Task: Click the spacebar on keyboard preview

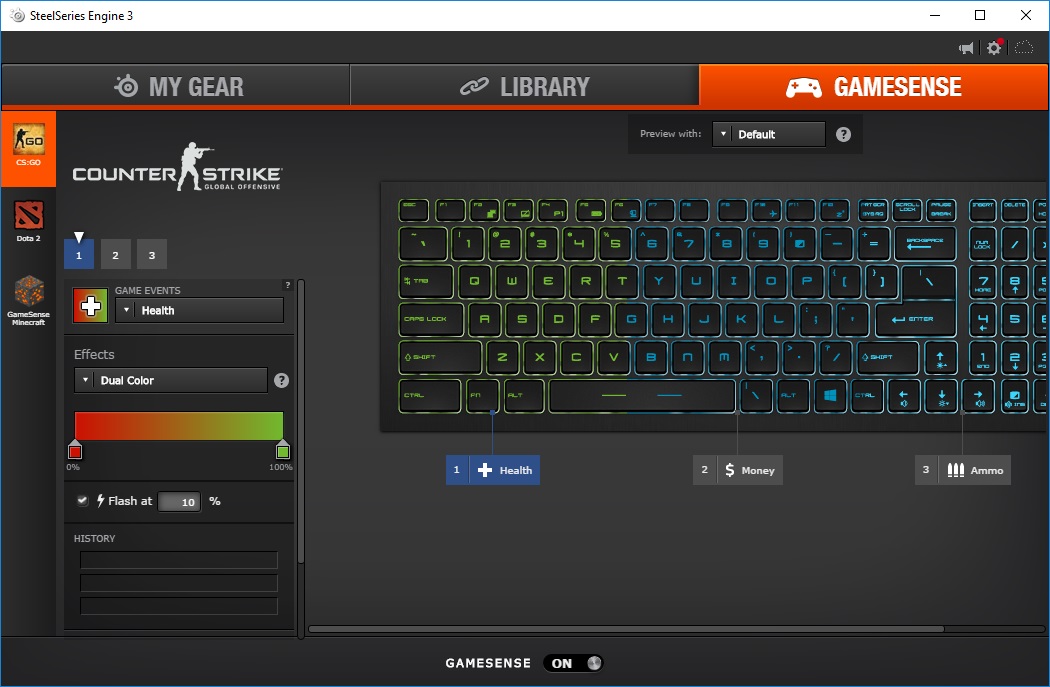Action: point(642,396)
